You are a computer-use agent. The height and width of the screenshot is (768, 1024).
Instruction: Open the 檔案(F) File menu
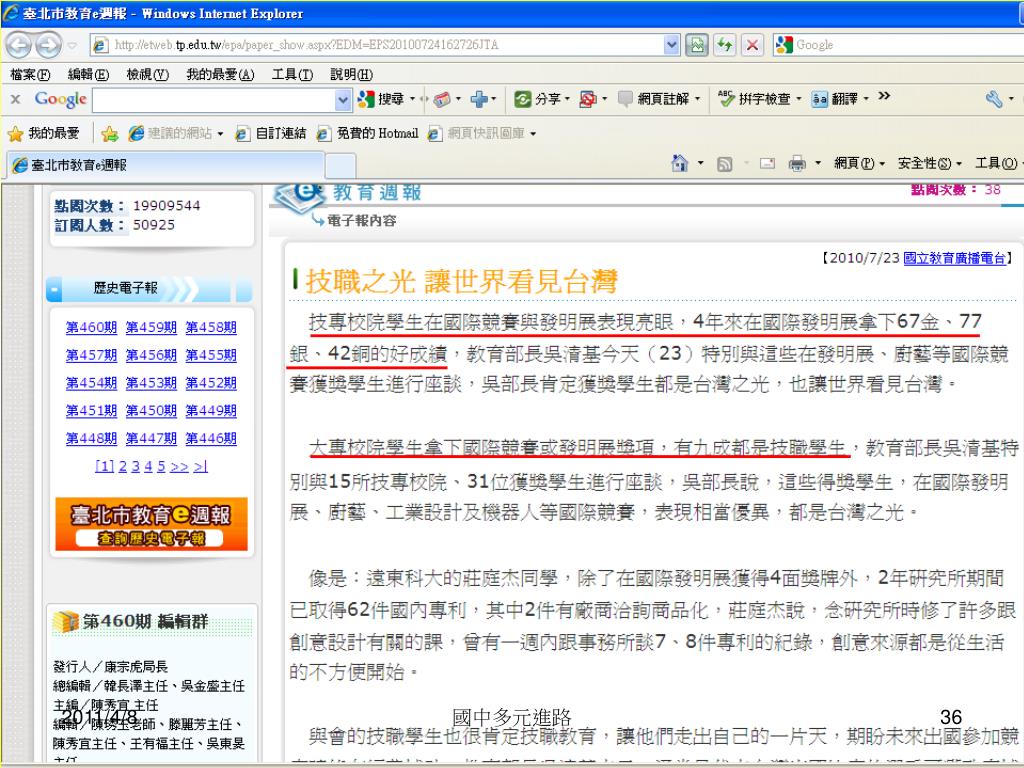click(30, 74)
